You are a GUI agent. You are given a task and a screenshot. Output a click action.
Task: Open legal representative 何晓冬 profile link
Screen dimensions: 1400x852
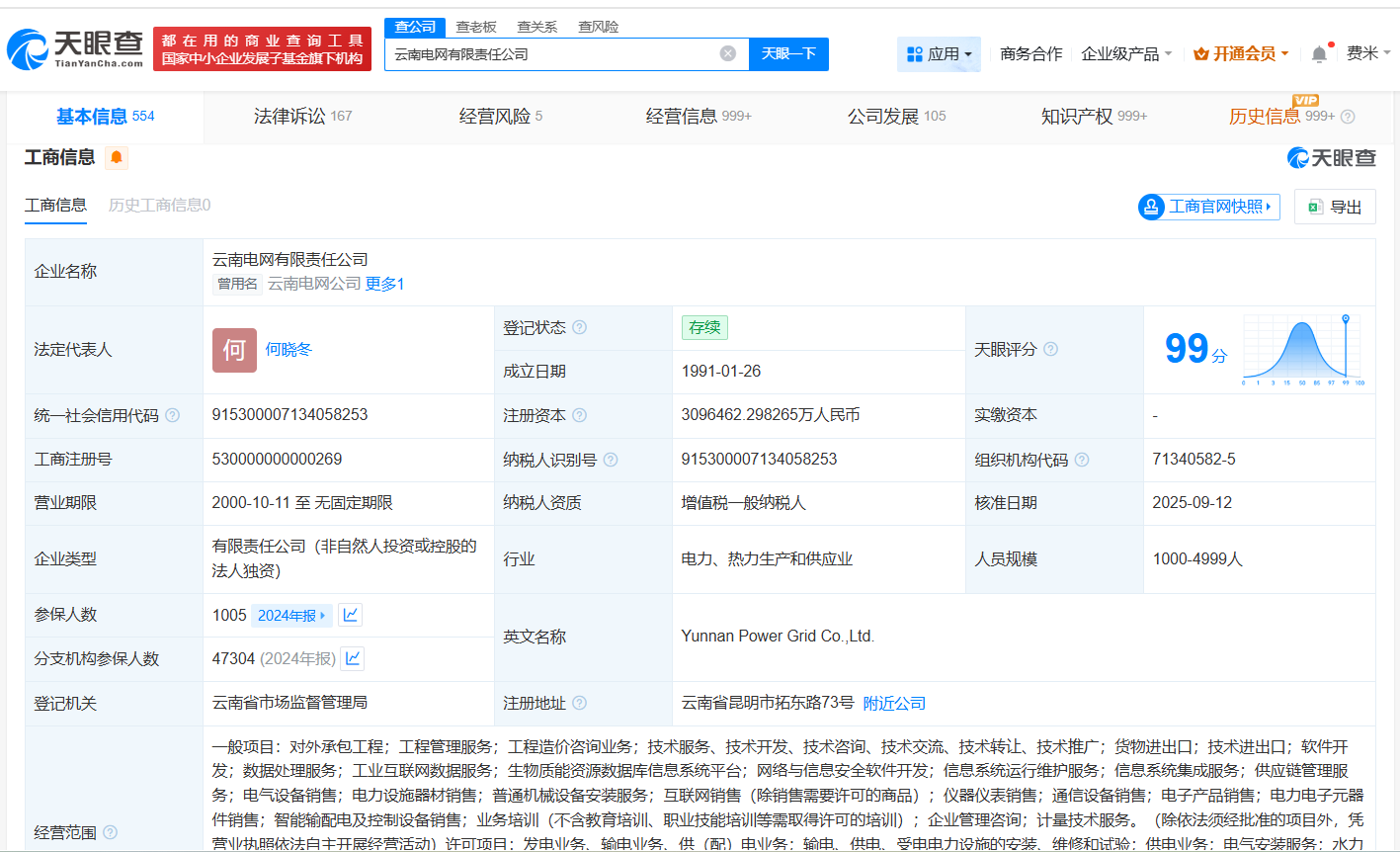pos(289,350)
